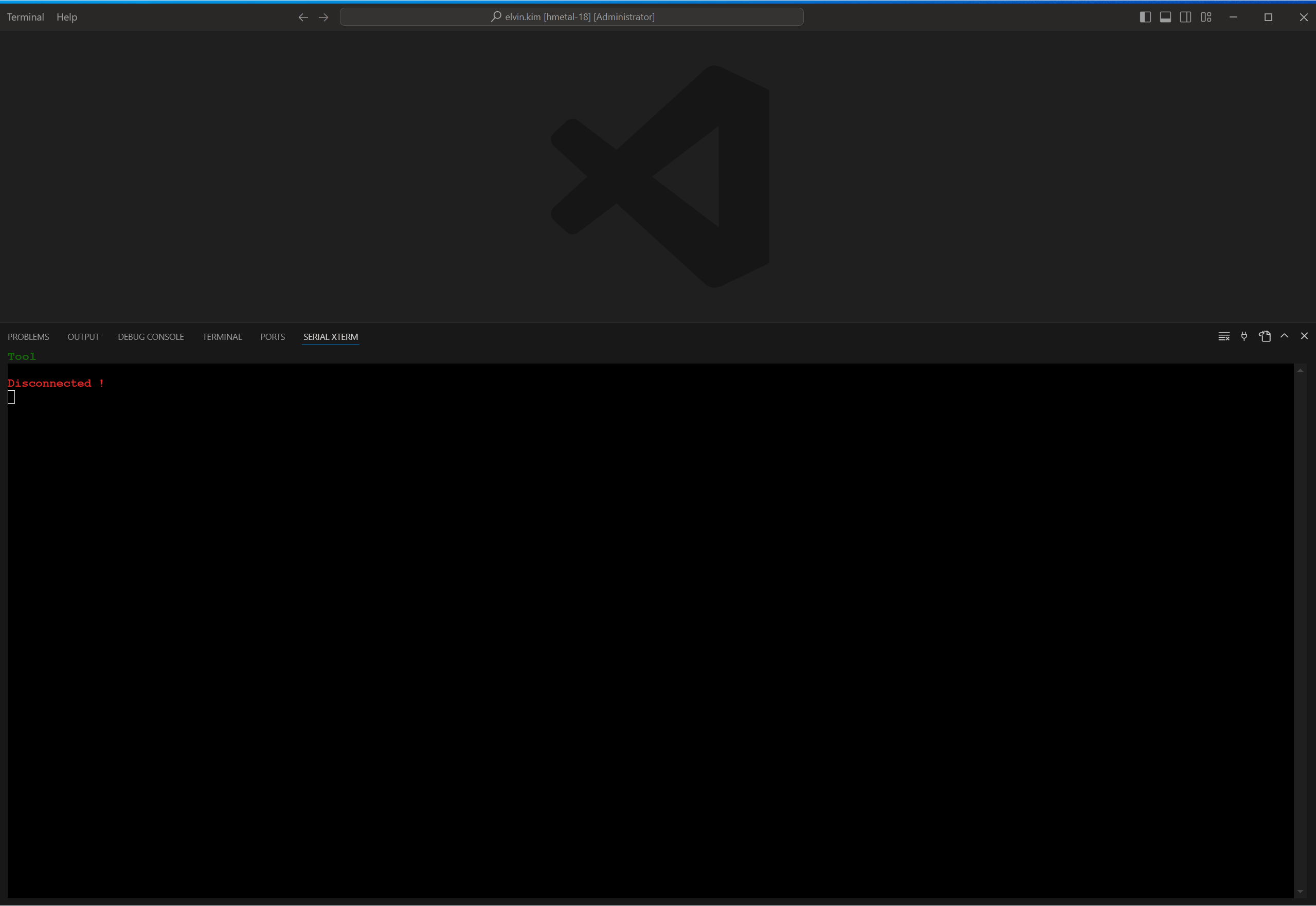Go forward with the right arrow

pyautogui.click(x=323, y=17)
